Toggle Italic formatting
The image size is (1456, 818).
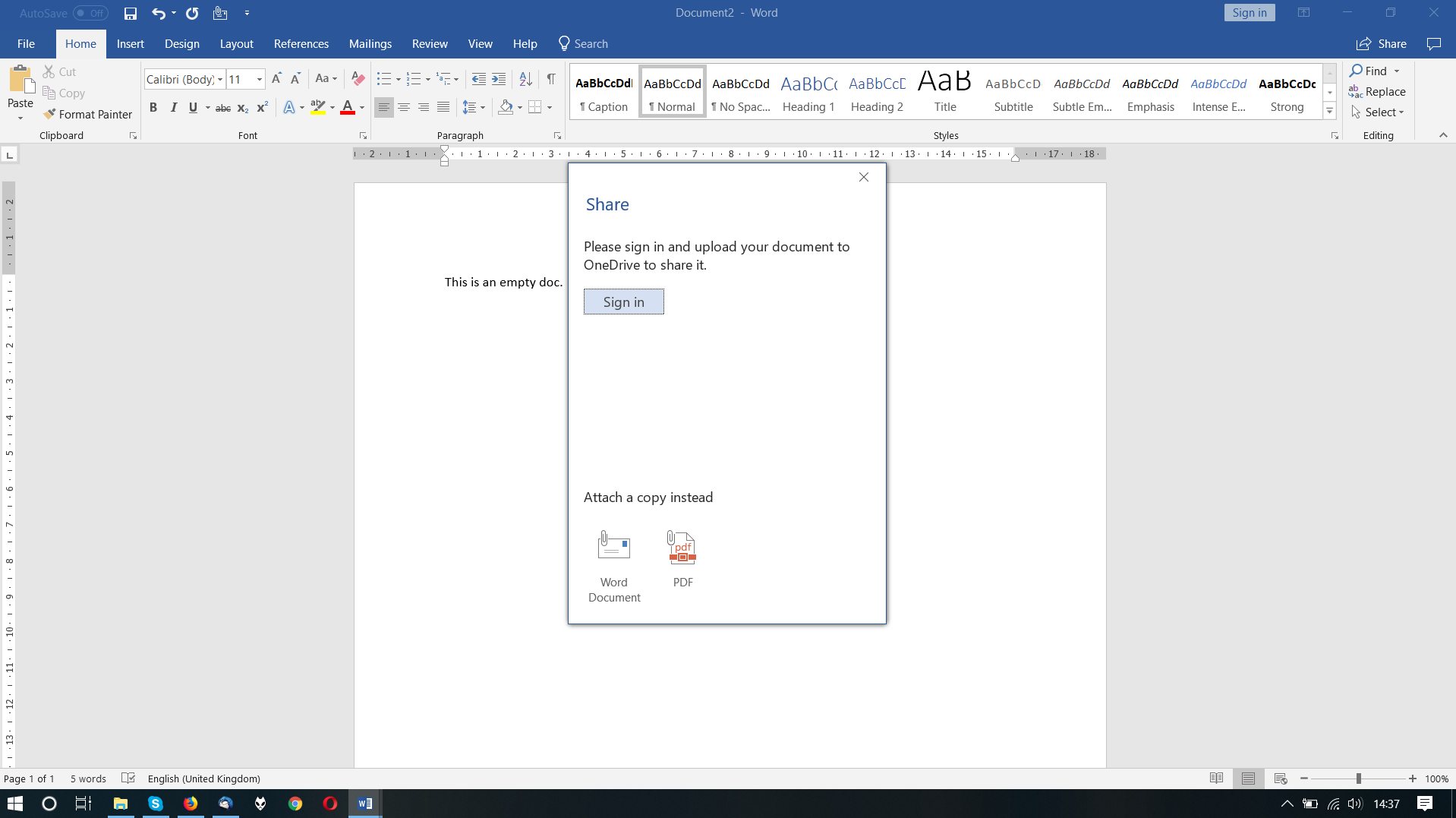(x=173, y=108)
